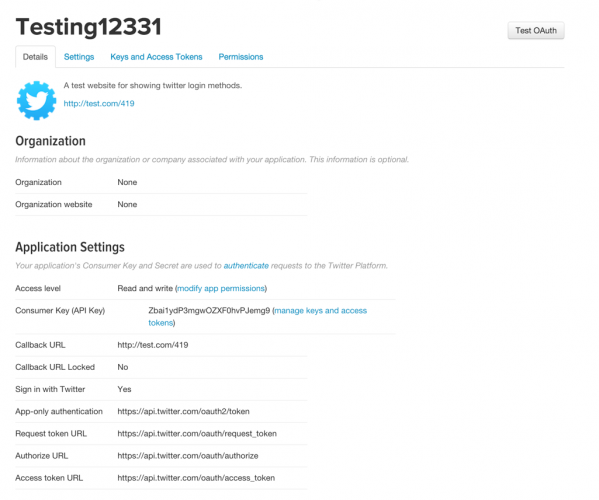Open the http://test.com/419 website link
The width and height of the screenshot is (599, 500).
click(99, 104)
